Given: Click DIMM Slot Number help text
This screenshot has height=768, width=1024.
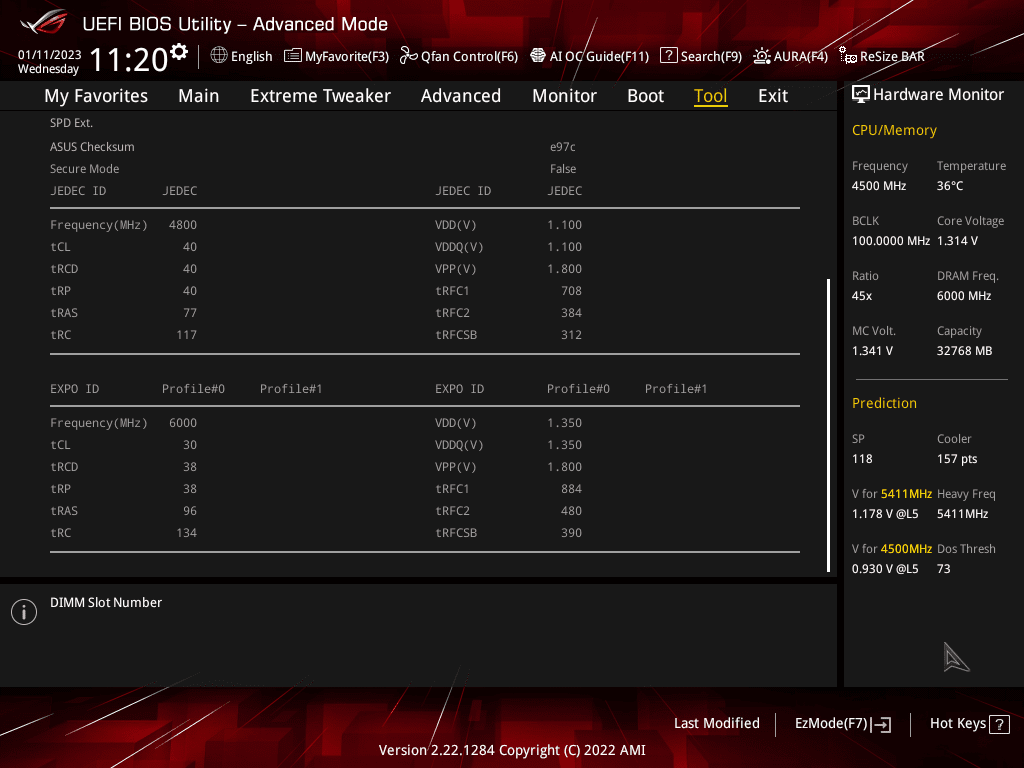Looking at the screenshot, I should (x=106, y=602).
